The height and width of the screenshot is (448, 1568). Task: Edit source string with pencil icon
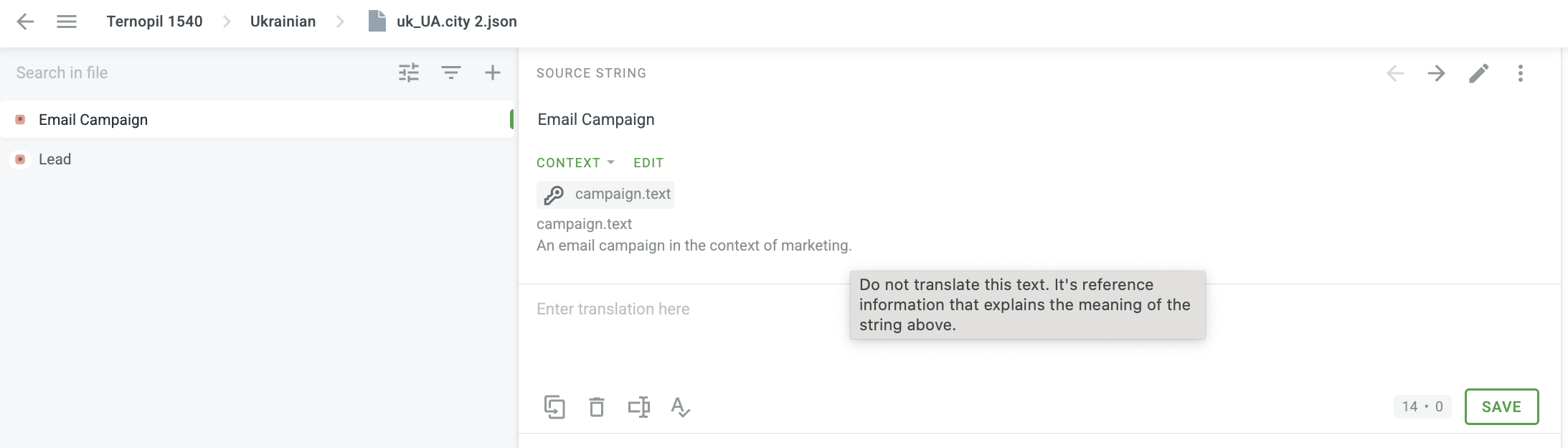[x=1479, y=73]
